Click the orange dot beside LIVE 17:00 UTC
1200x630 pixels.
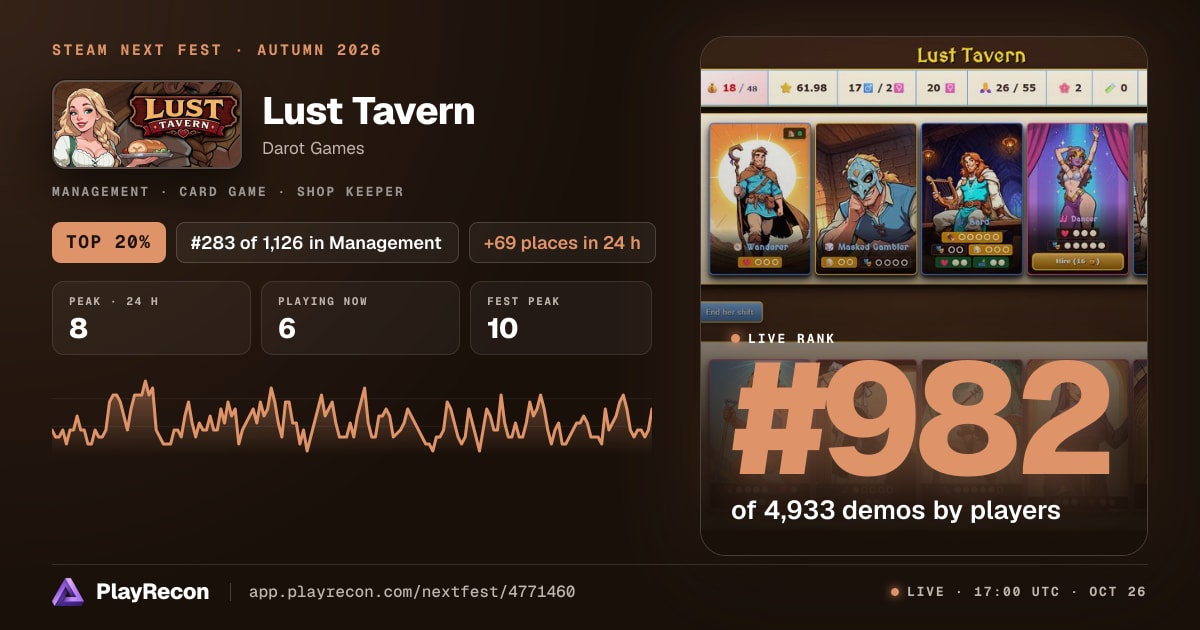(x=895, y=592)
